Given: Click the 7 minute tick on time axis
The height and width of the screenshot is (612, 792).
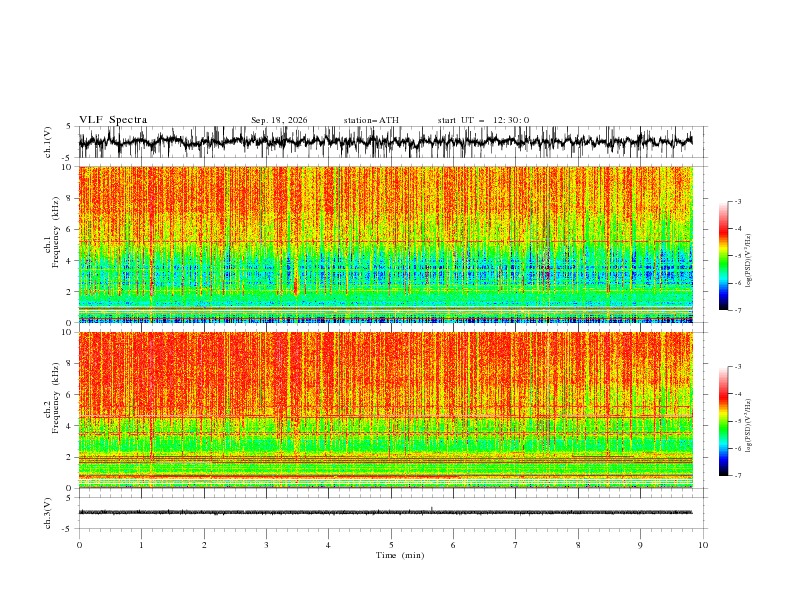Looking at the screenshot, I should coord(516,545).
